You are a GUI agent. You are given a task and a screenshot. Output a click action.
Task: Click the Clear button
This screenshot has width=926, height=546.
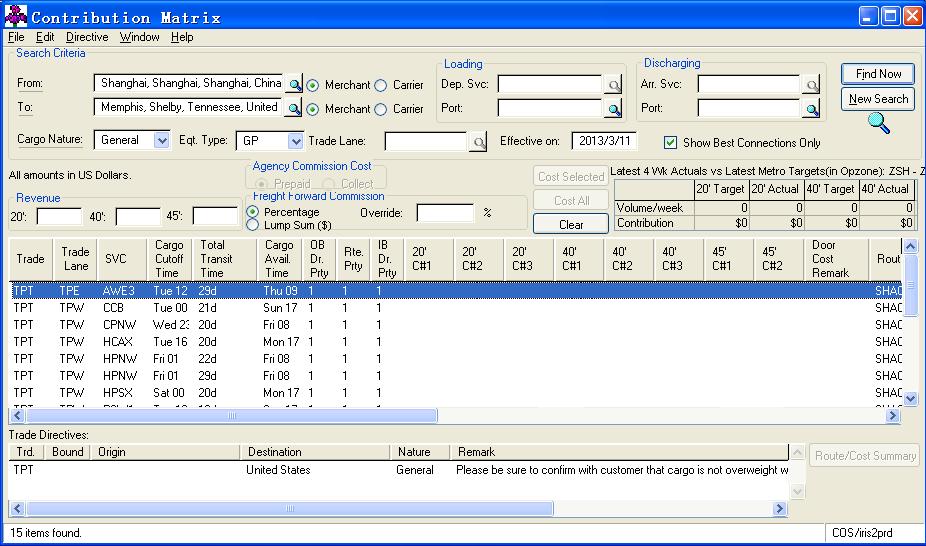coord(571,225)
